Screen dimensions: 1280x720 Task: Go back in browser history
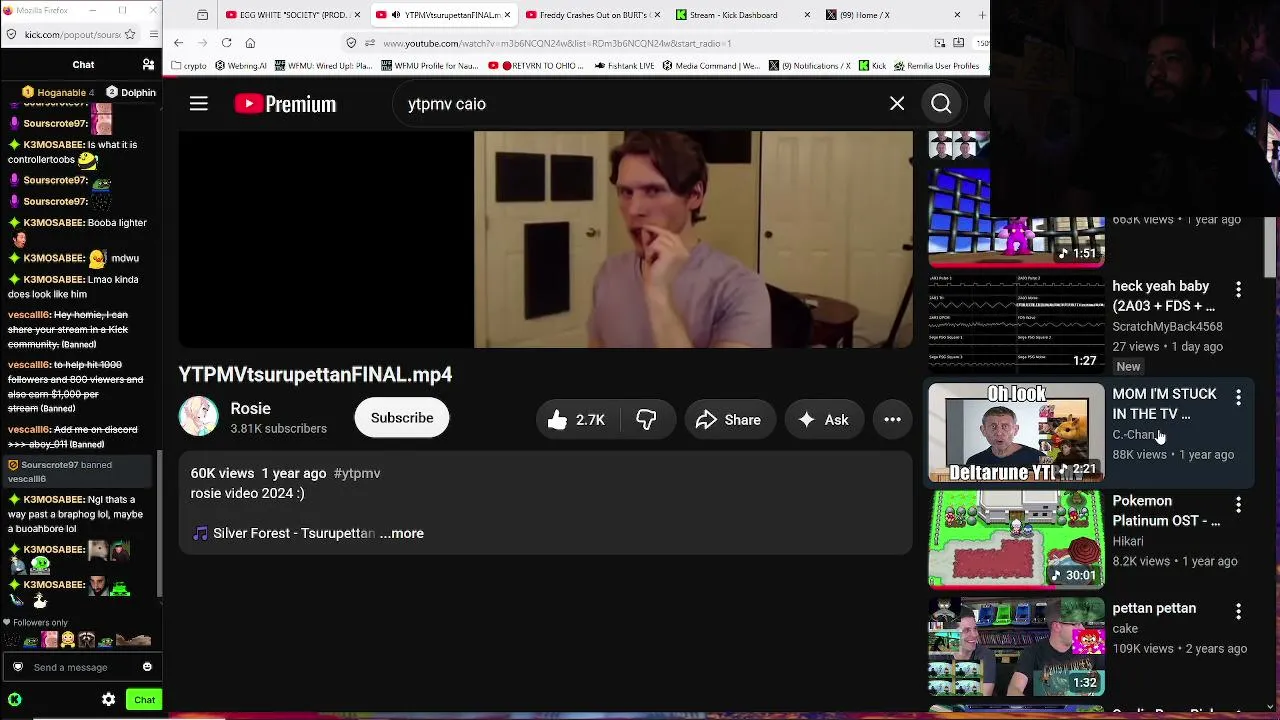[178, 43]
